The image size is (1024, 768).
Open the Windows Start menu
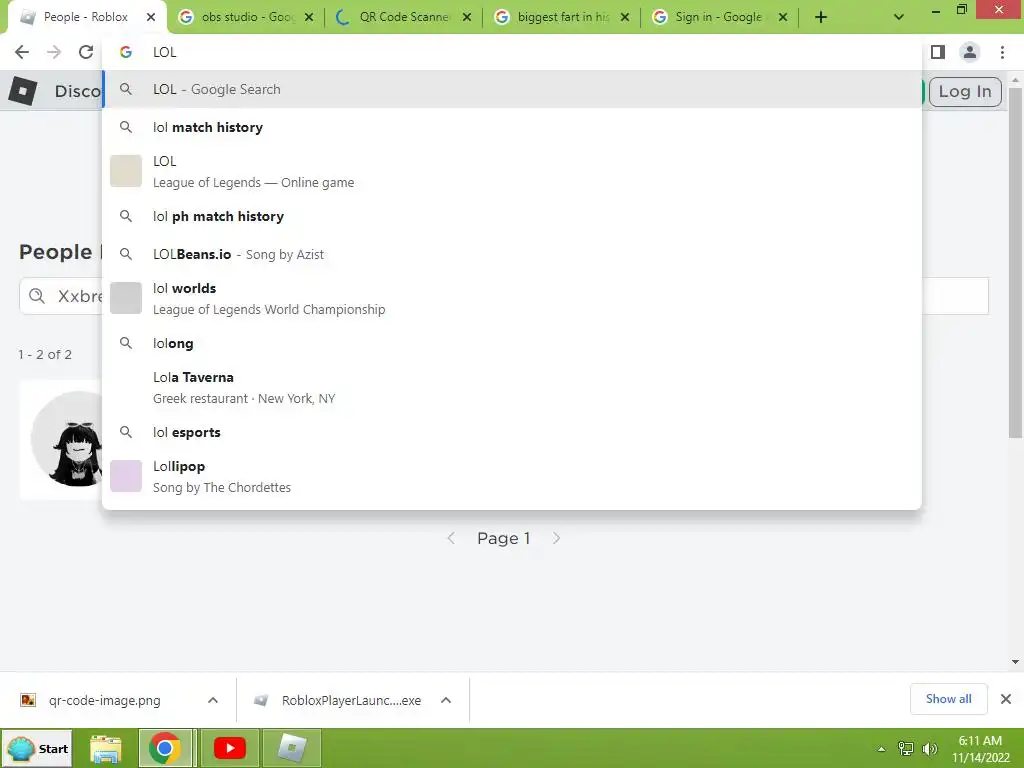coord(37,748)
